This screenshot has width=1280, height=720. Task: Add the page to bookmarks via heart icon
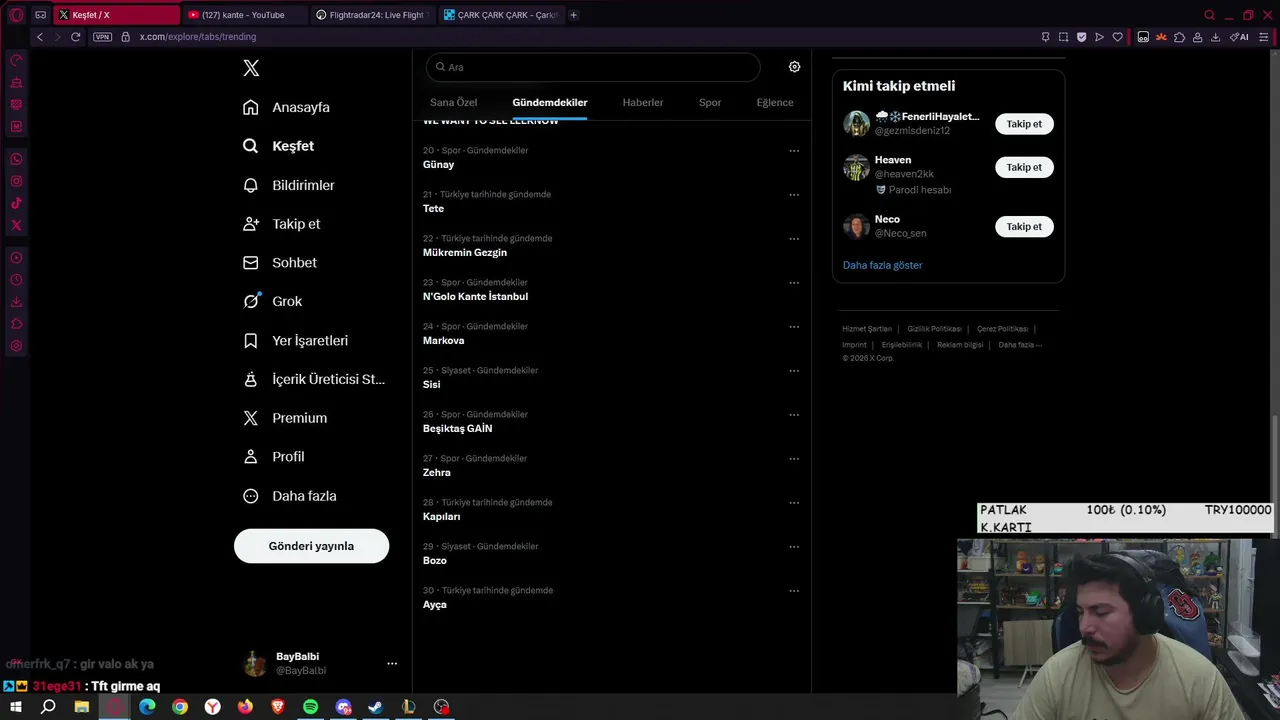(x=1117, y=37)
